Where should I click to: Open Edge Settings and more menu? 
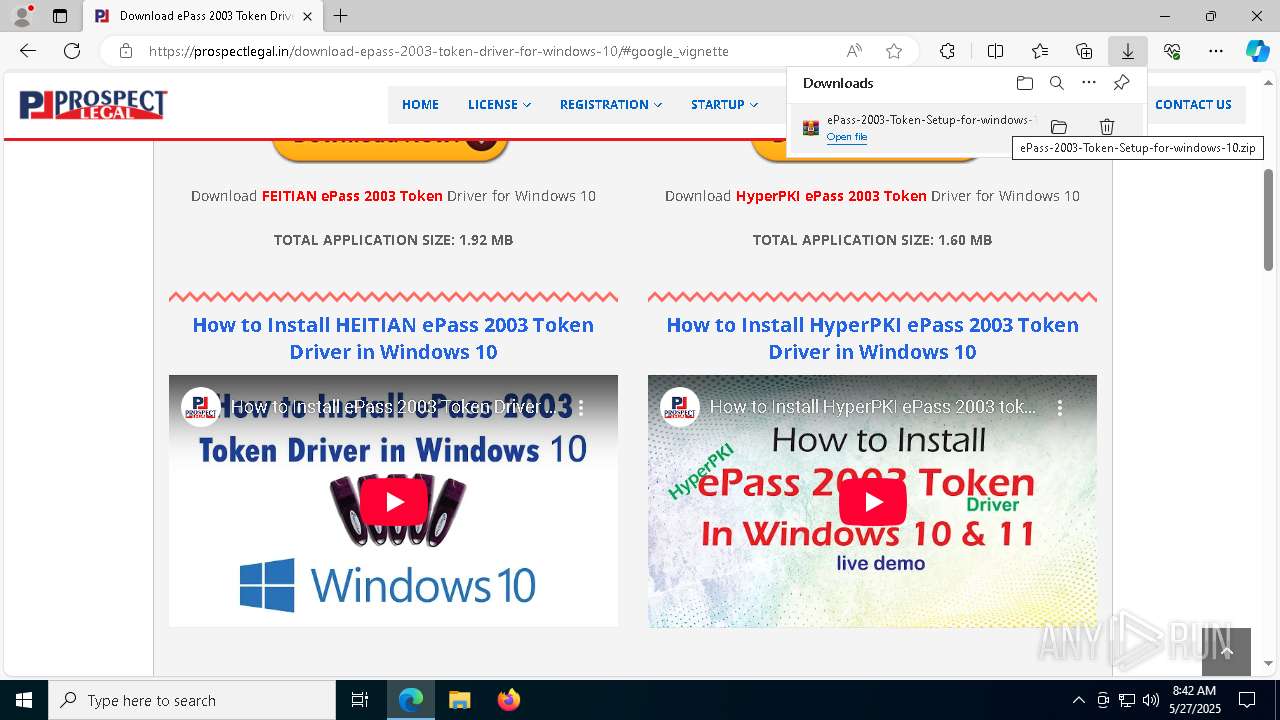[1216, 51]
